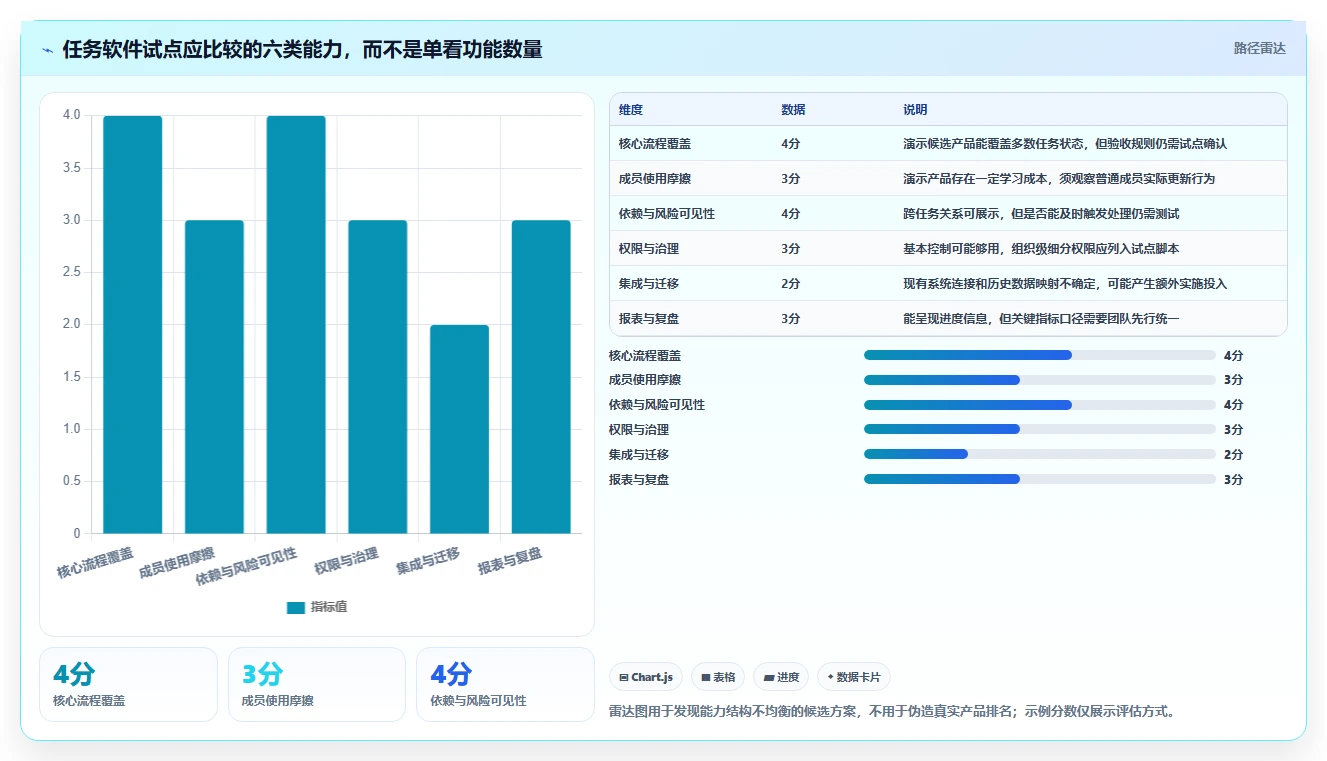The image size is (1327, 761).
Task: Click the 路径雷达 label in header
Action: point(1259,48)
